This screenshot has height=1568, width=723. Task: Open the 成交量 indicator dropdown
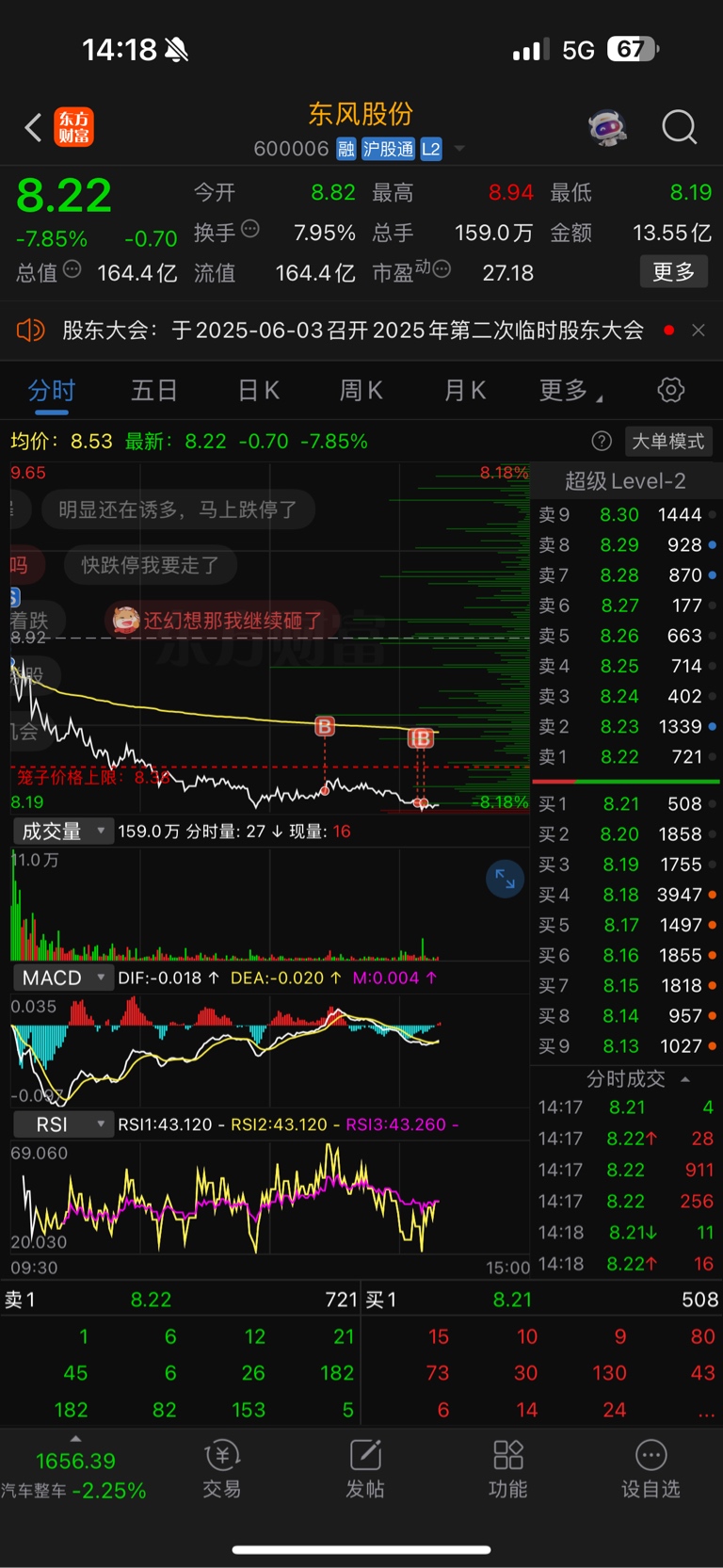62,832
